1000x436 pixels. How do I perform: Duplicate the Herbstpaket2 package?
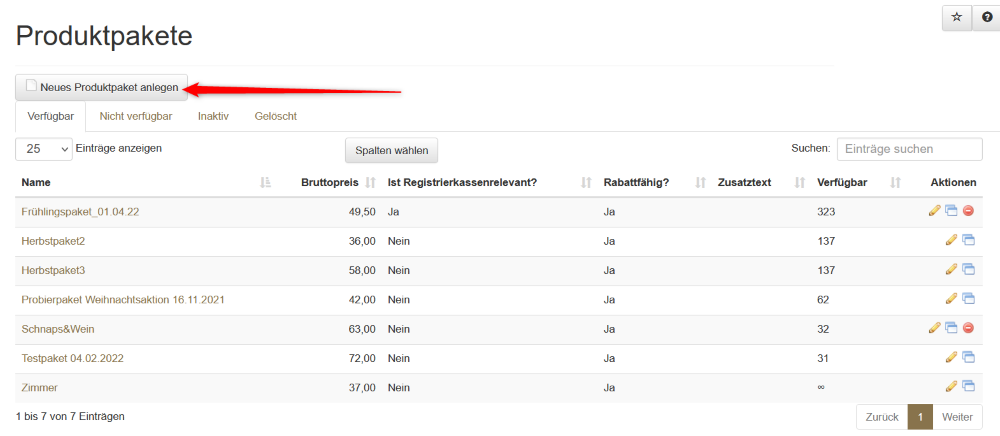(968, 240)
